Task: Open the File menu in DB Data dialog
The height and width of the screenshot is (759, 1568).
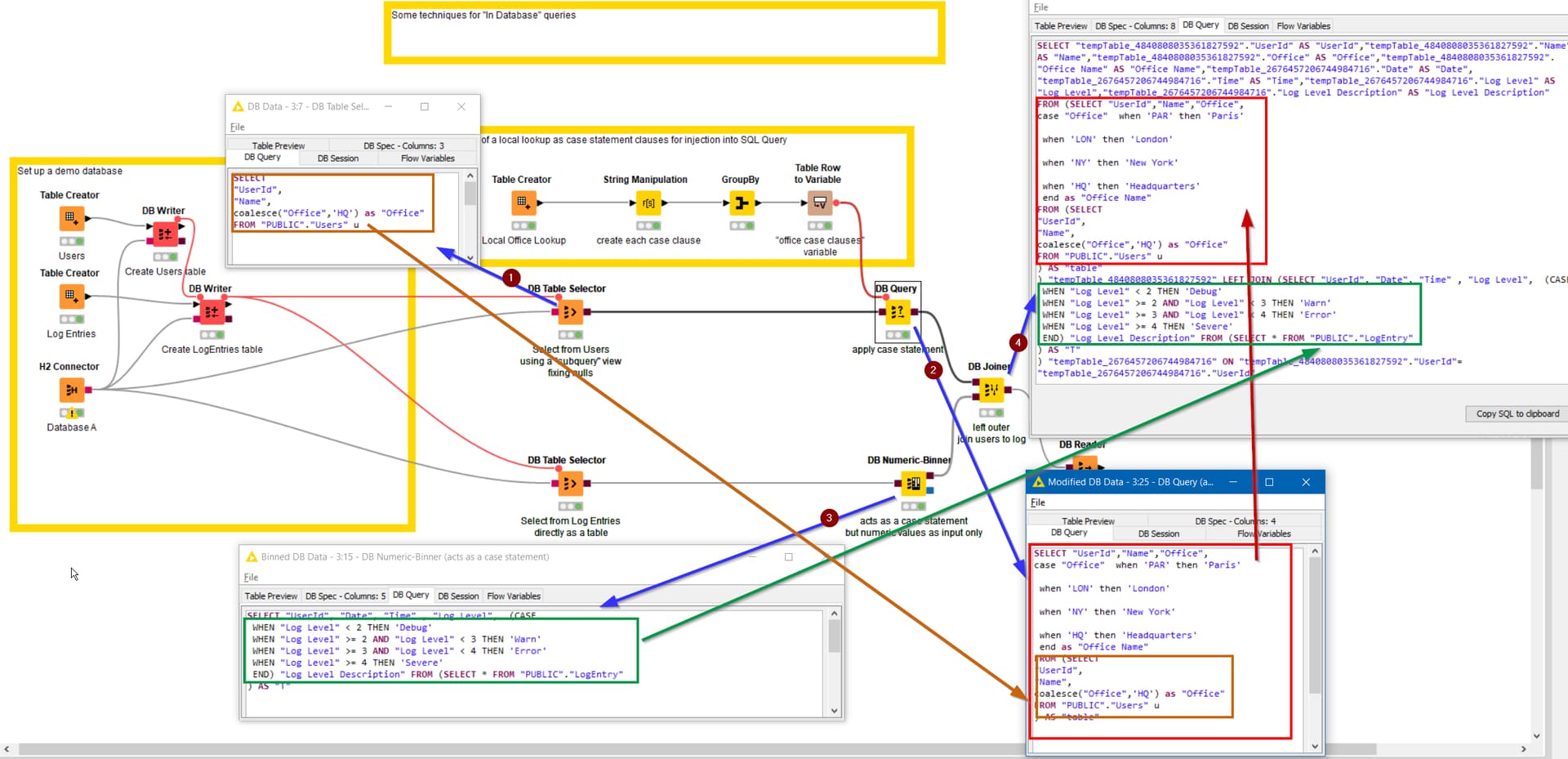Action: (x=237, y=127)
